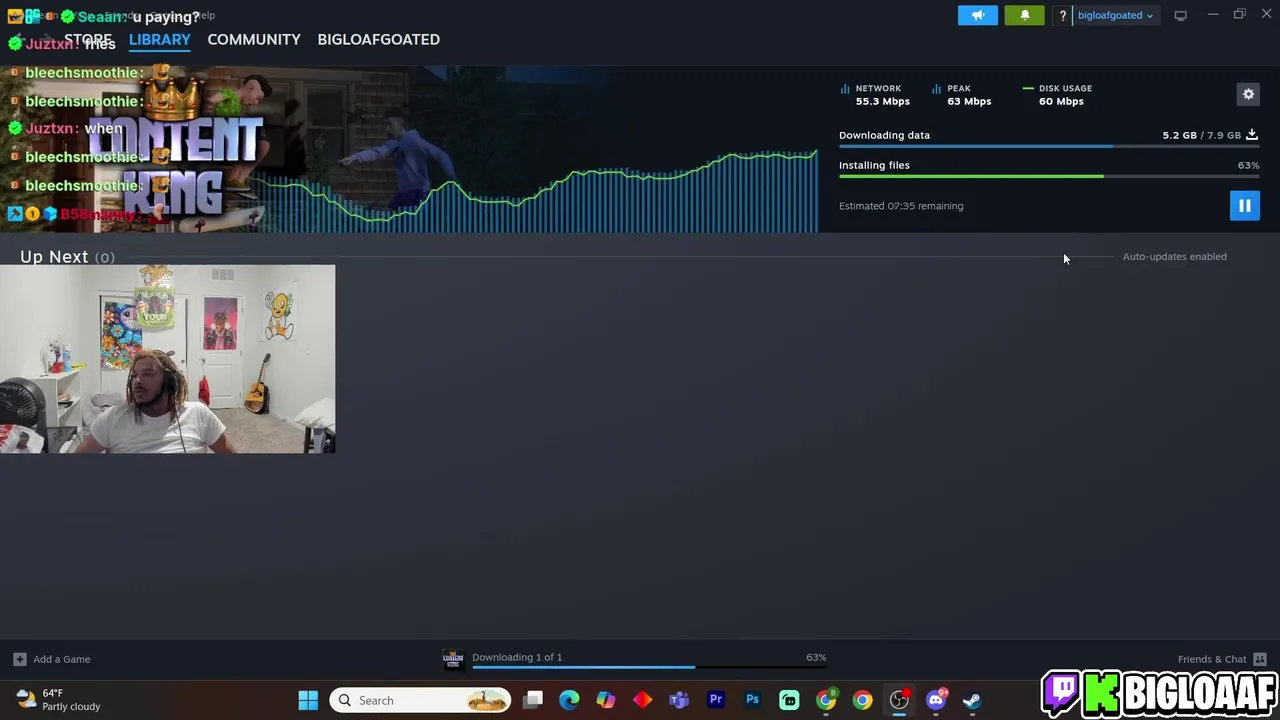This screenshot has width=1280, height=720.
Task: Click the Downloading data progress bar
Action: pyautogui.click(x=1049, y=146)
